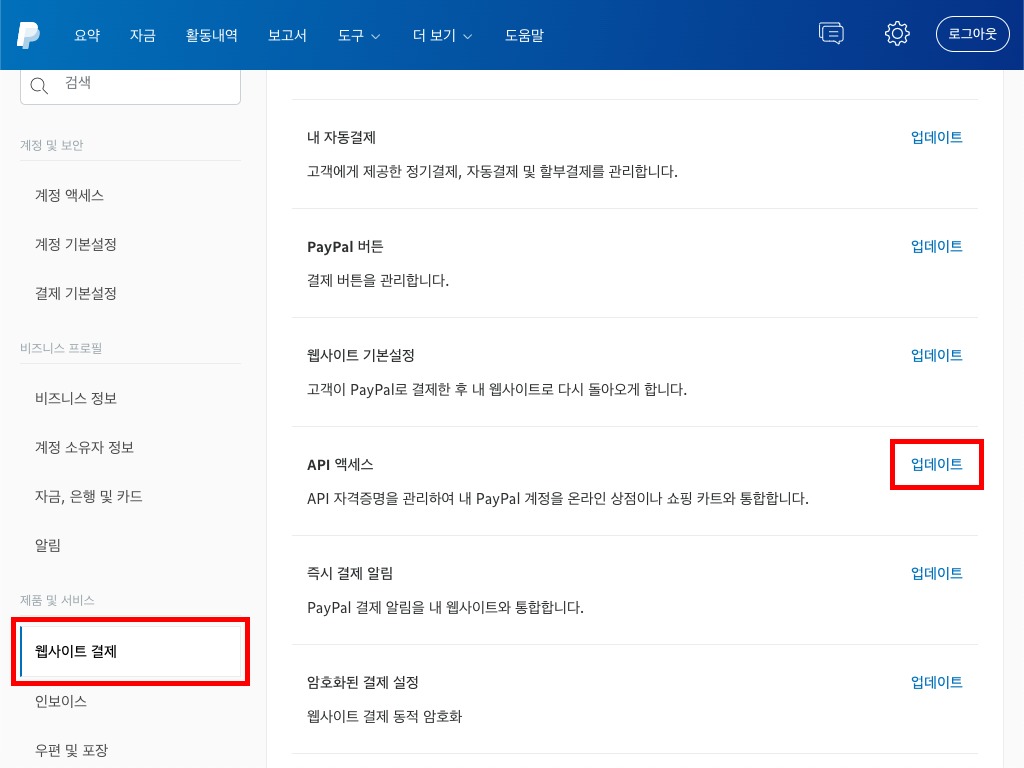Click the PayPal 버튼 heading

(x=345, y=246)
